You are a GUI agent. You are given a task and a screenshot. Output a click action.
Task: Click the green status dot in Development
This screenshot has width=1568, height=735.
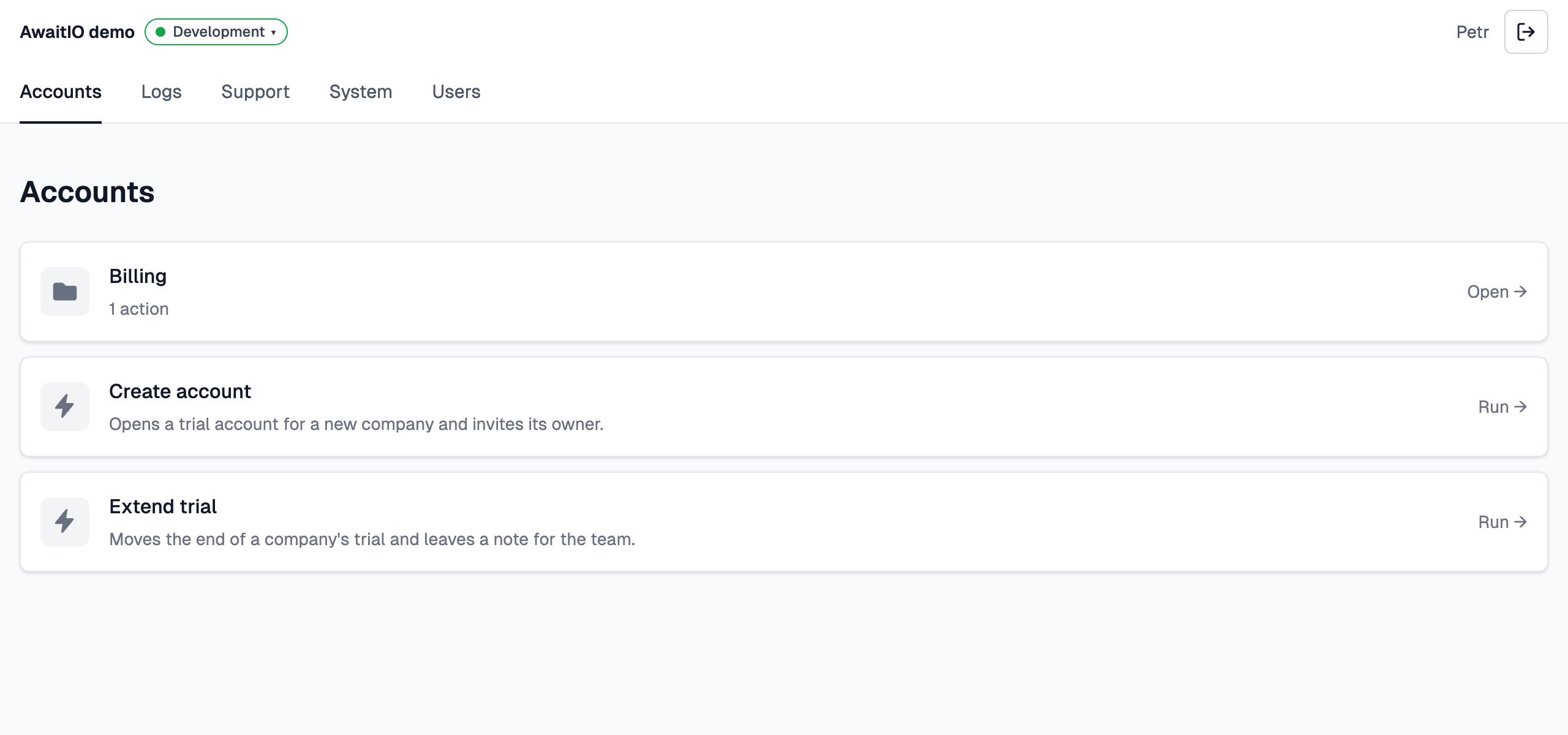(x=160, y=32)
